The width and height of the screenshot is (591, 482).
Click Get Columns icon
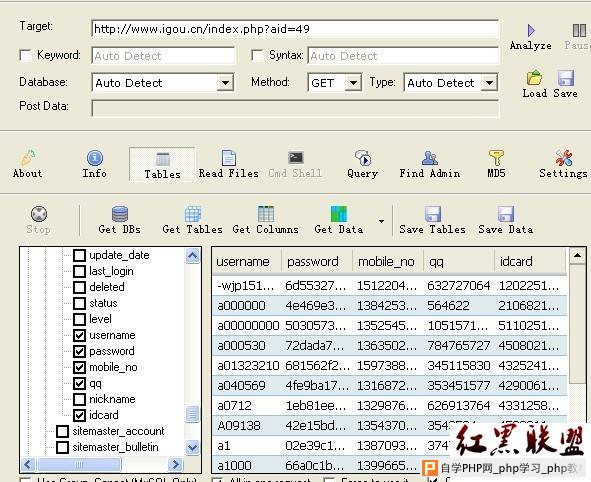click(266, 214)
